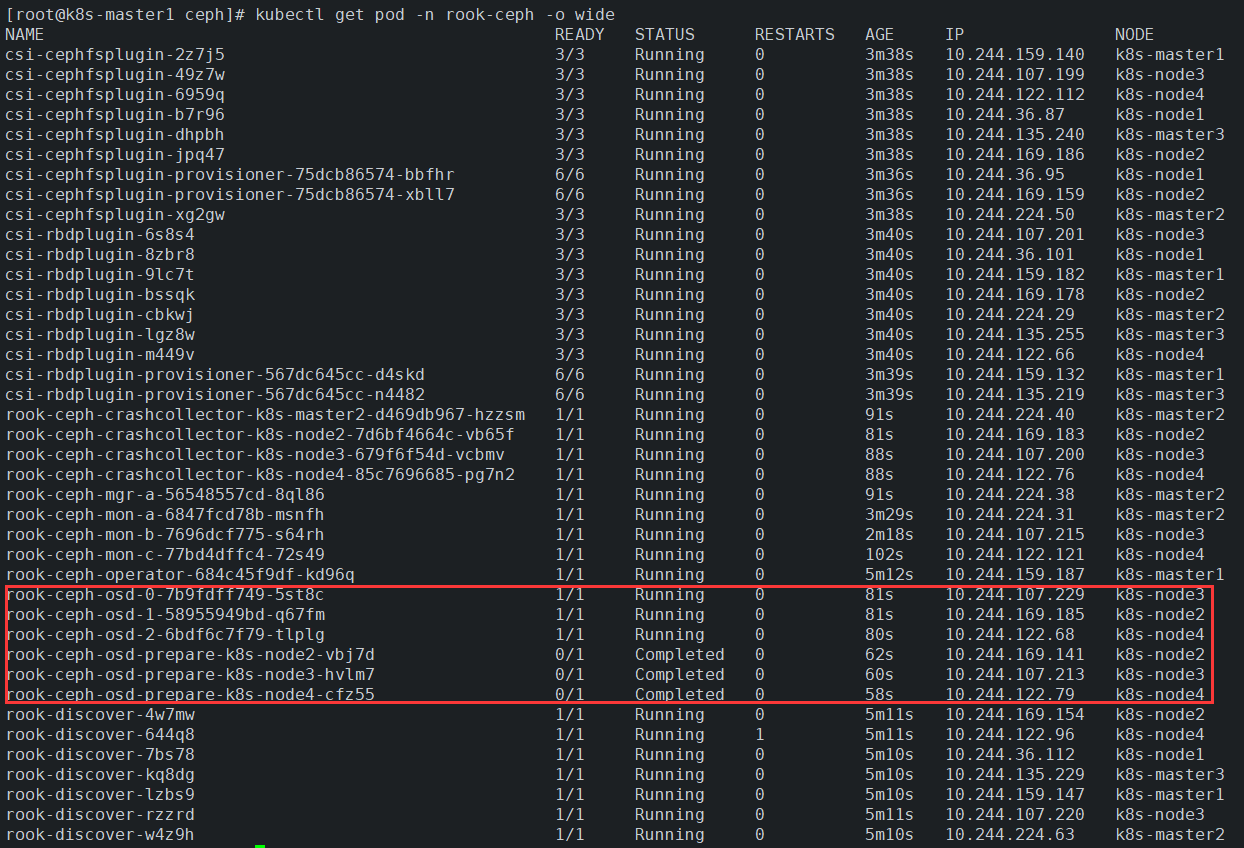
Task: Click the STATUS column header
Action: pos(665,34)
